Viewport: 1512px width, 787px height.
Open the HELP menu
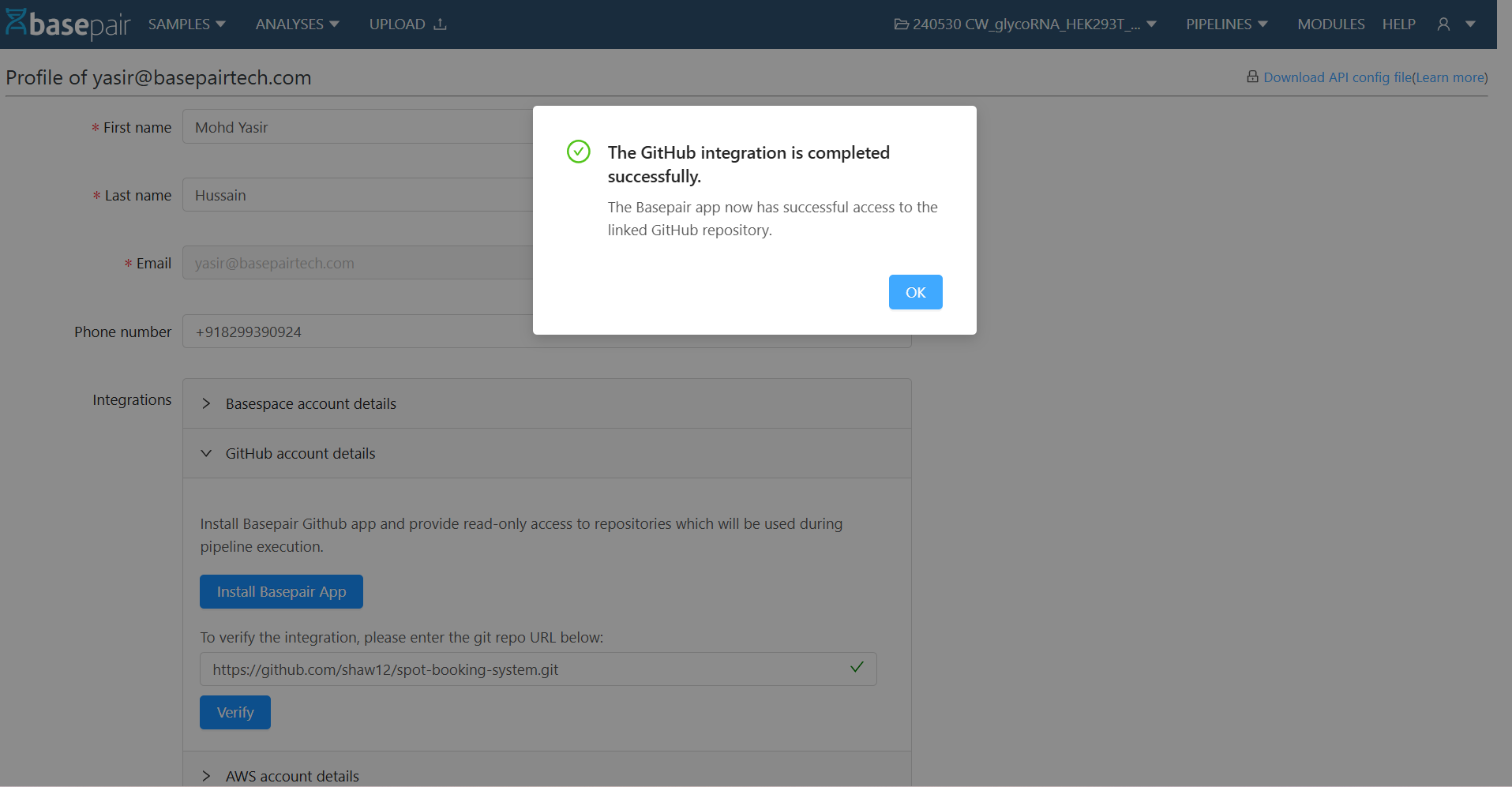[1398, 24]
